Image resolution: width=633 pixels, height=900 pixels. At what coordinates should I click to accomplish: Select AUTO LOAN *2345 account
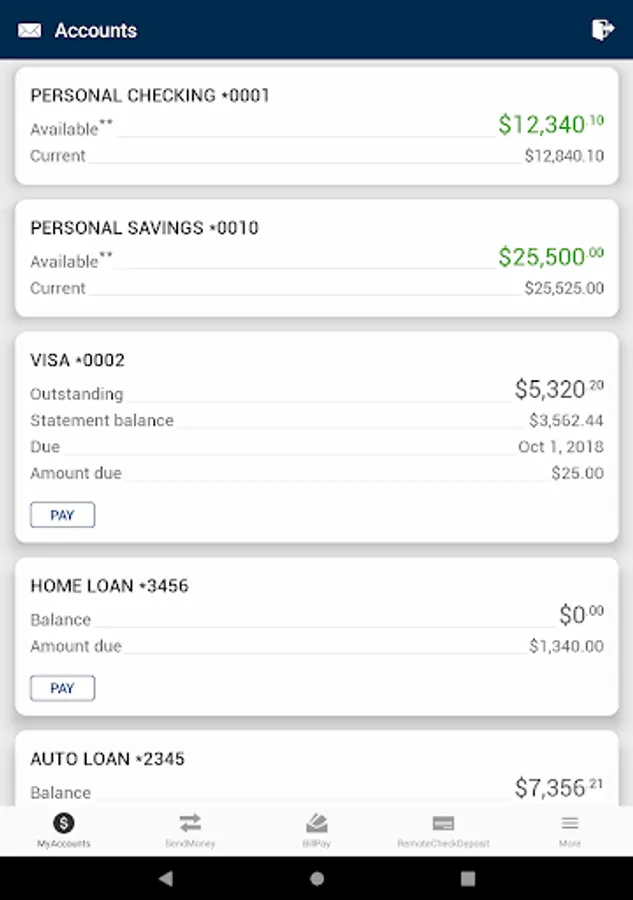[x=107, y=759]
